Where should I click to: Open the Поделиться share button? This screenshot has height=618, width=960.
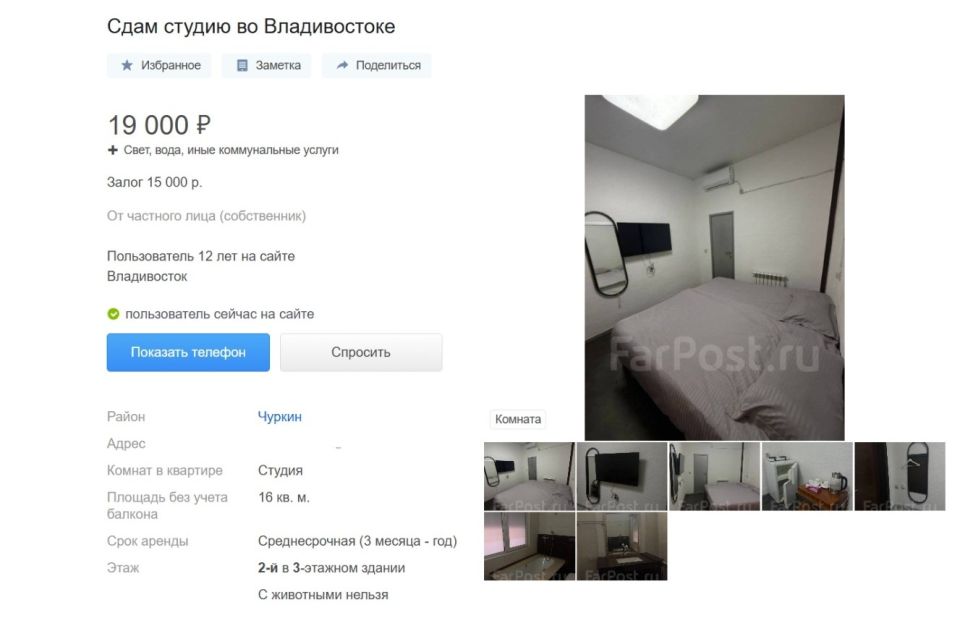tap(377, 66)
